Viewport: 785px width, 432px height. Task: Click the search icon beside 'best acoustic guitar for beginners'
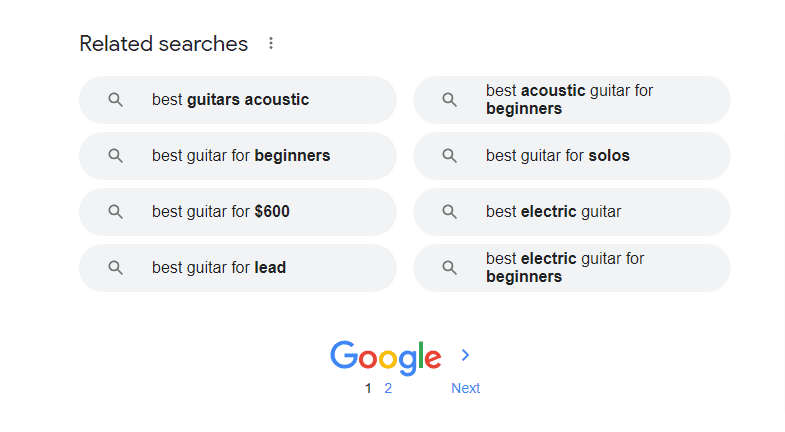coord(450,100)
